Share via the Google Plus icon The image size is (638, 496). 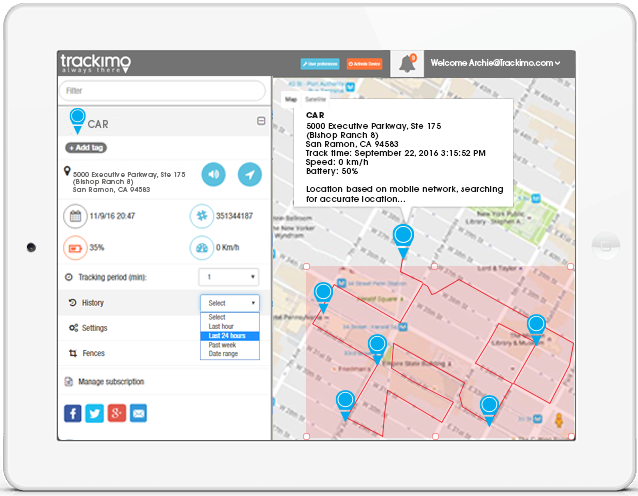pos(117,413)
